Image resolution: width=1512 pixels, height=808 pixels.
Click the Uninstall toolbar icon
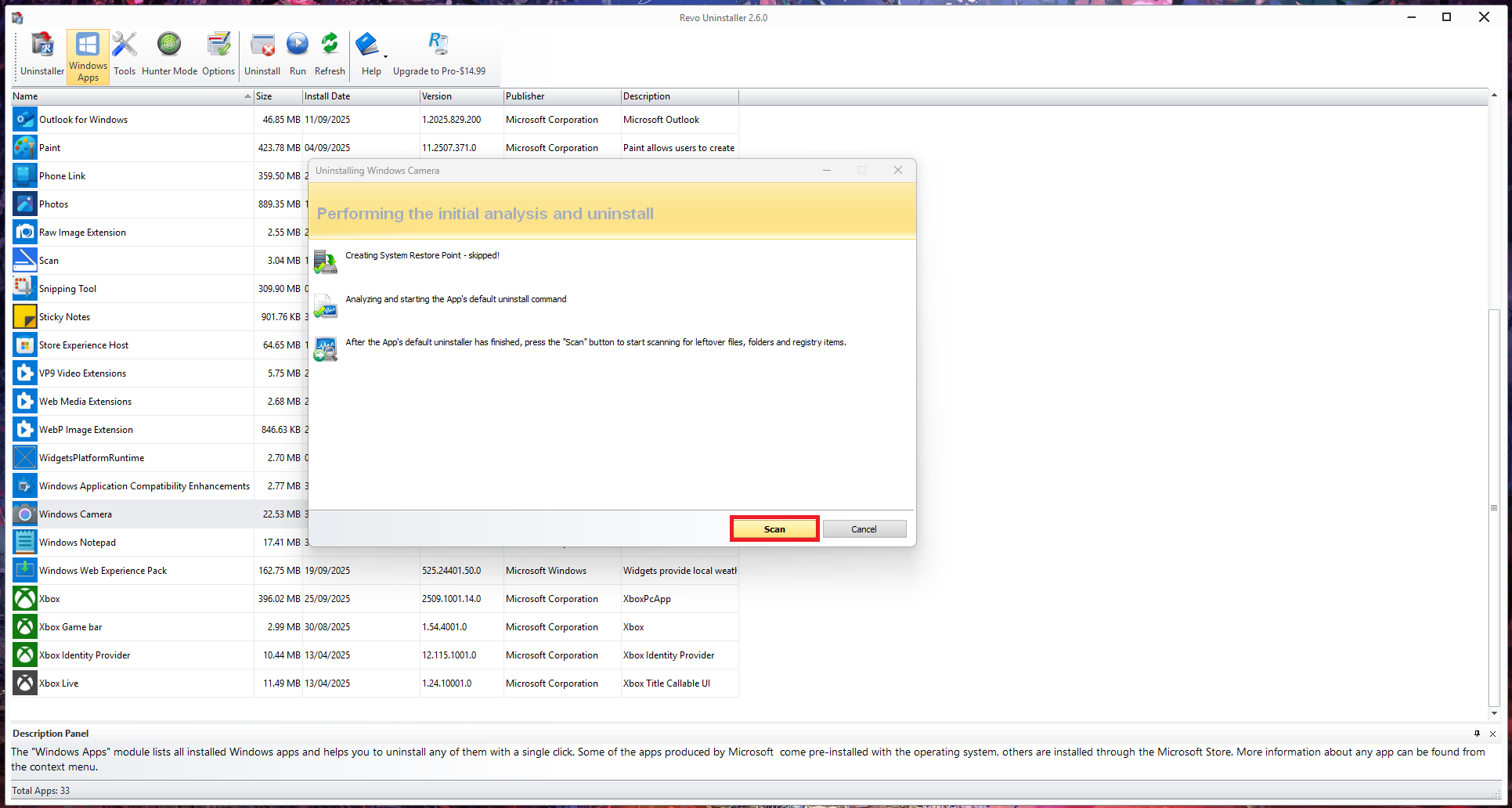tap(262, 55)
